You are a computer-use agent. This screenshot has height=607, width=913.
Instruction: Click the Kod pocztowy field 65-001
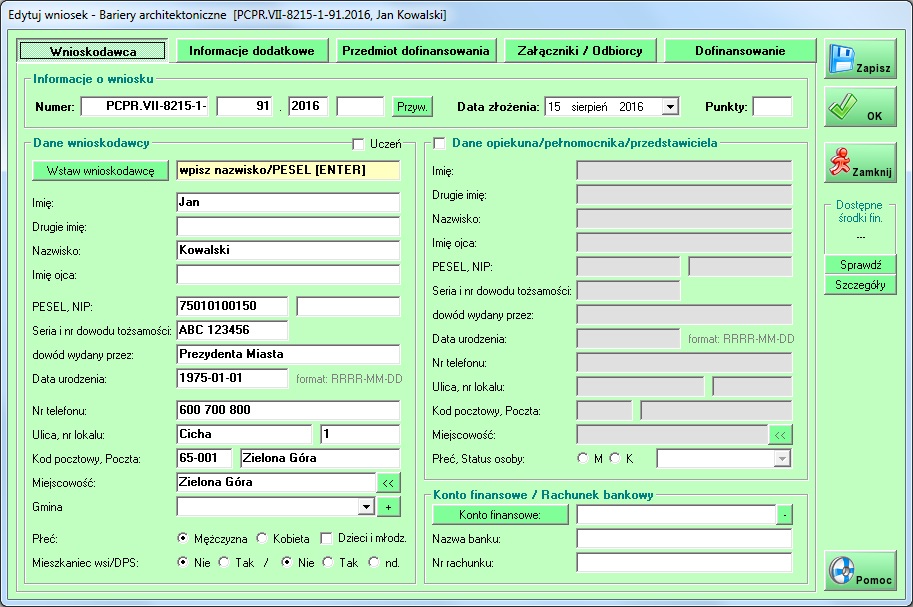point(204,458)
